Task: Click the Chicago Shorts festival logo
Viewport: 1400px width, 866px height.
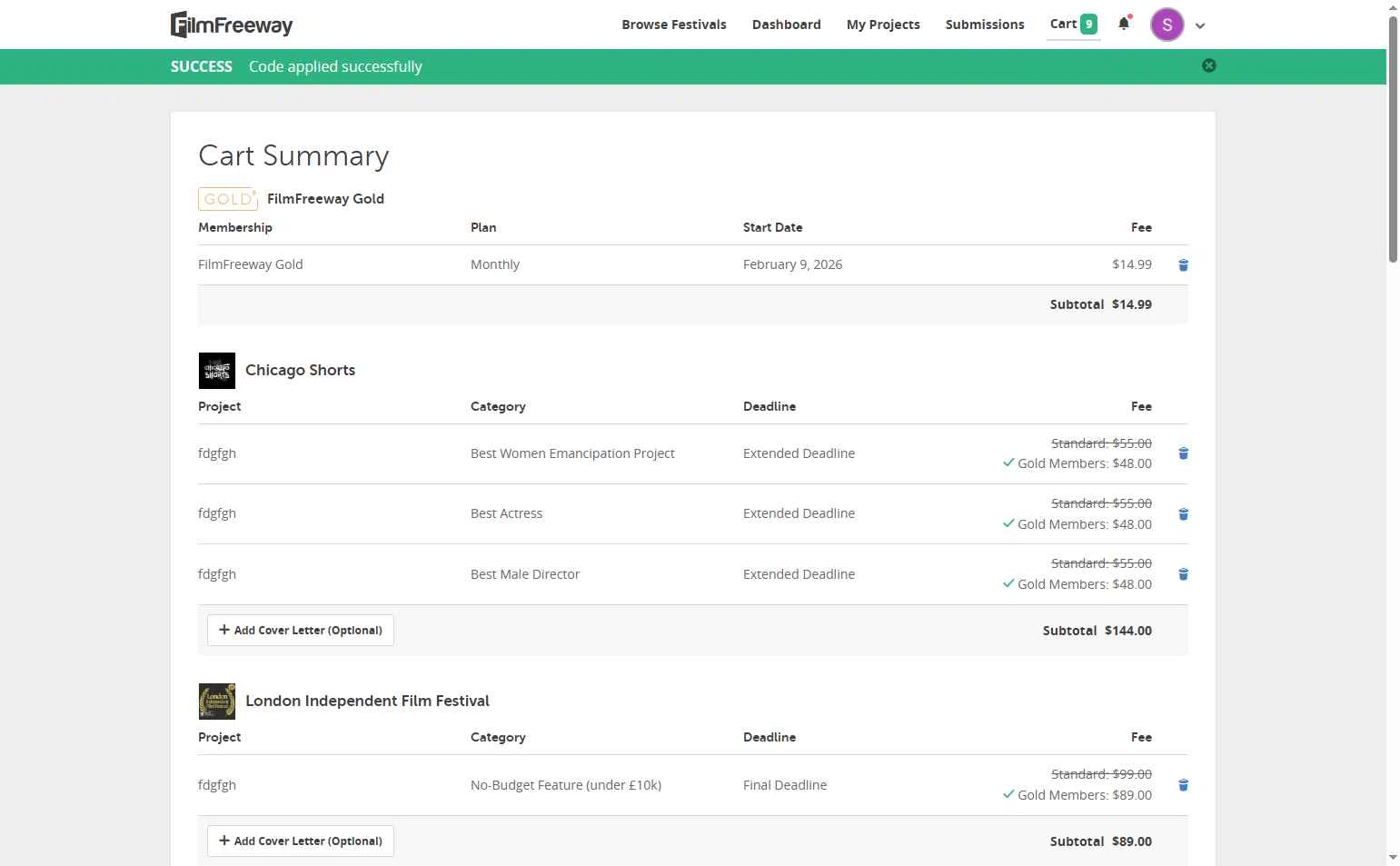Action: coord(216,371)
